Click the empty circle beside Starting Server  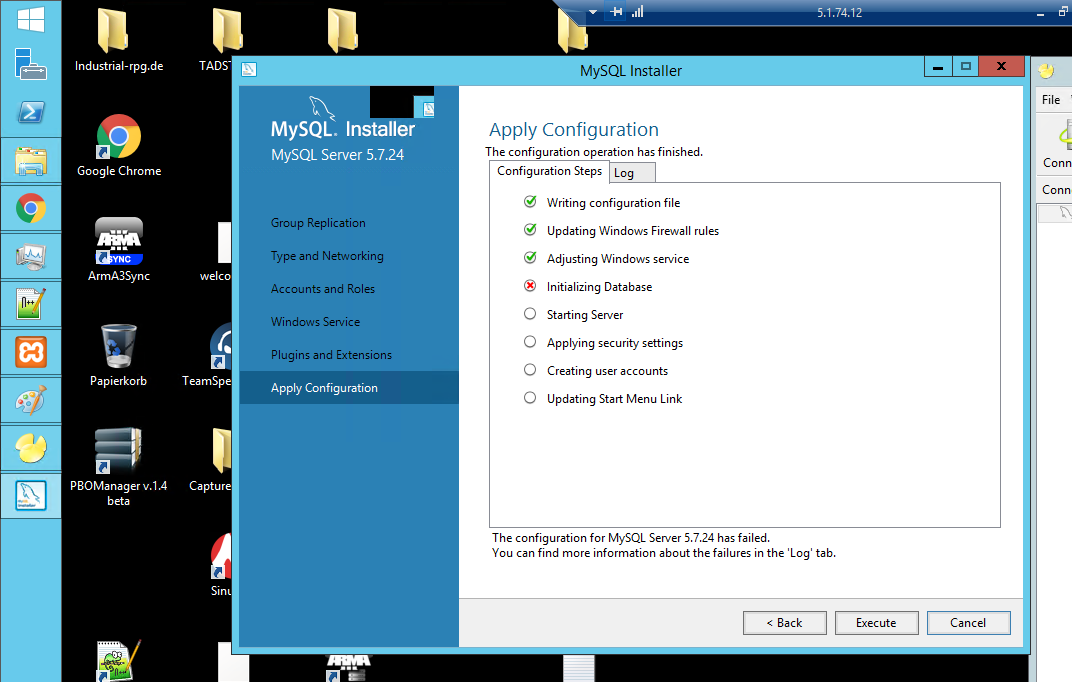tap(530, 314)
